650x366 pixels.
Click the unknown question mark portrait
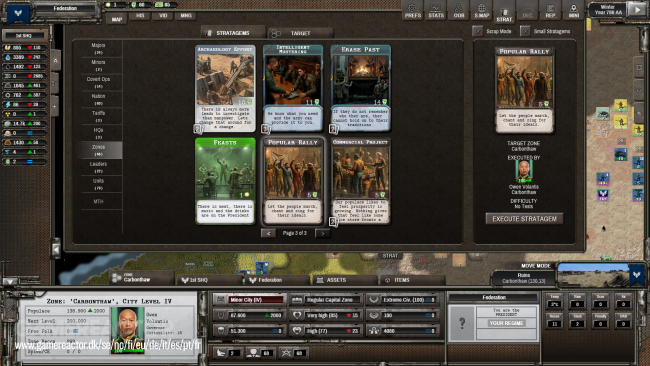coord(462,323)
